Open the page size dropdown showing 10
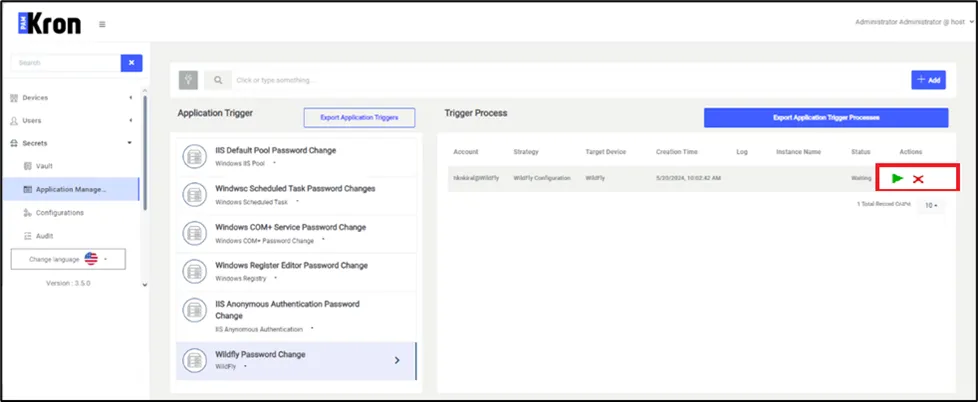 931,206
